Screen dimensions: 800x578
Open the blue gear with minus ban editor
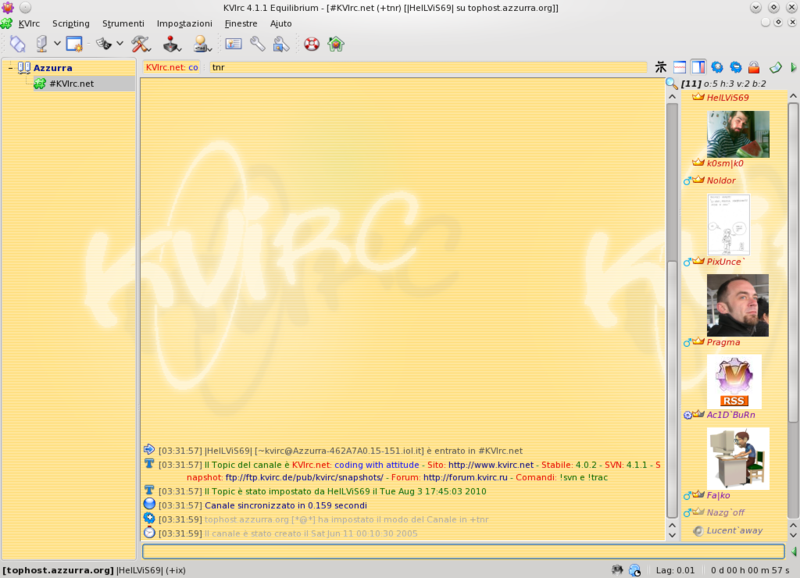pyautogui.click(x=735, y=67)
